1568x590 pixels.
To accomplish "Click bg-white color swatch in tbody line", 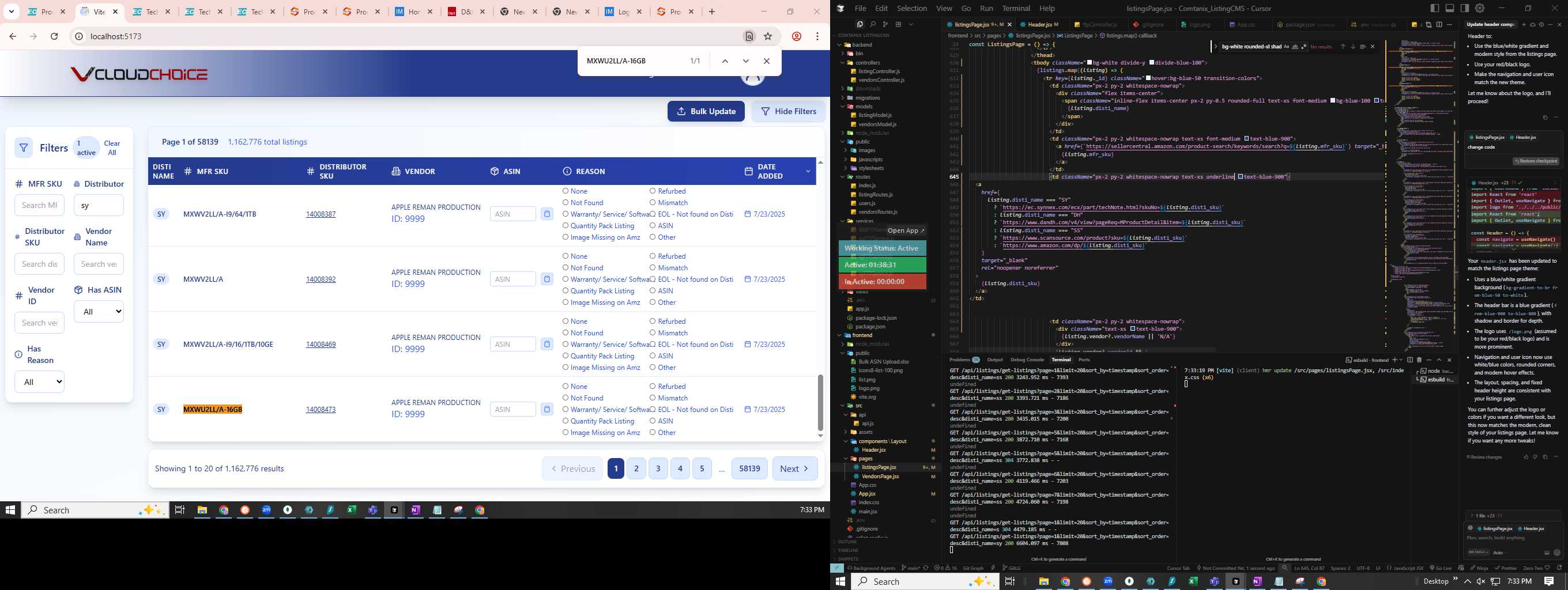I will pyautogui.click(x=1090, y=63).
